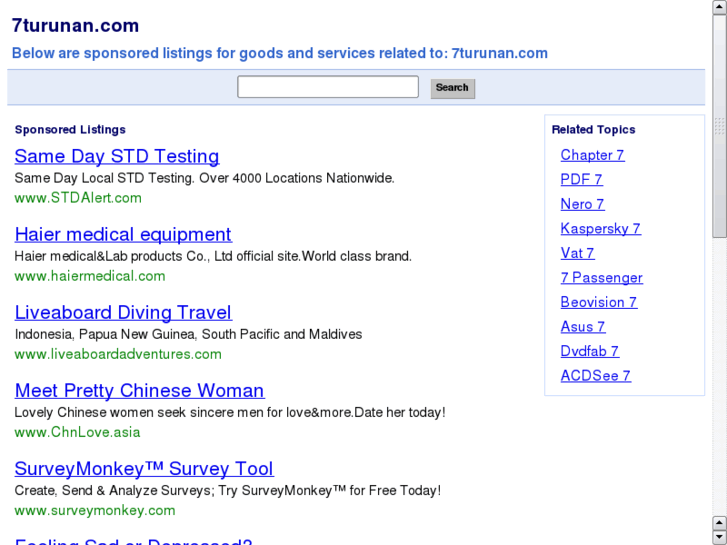Open the Nero 7 related topic
The width and height of the screenshot is (727, 545).
[x=582, y=204]
